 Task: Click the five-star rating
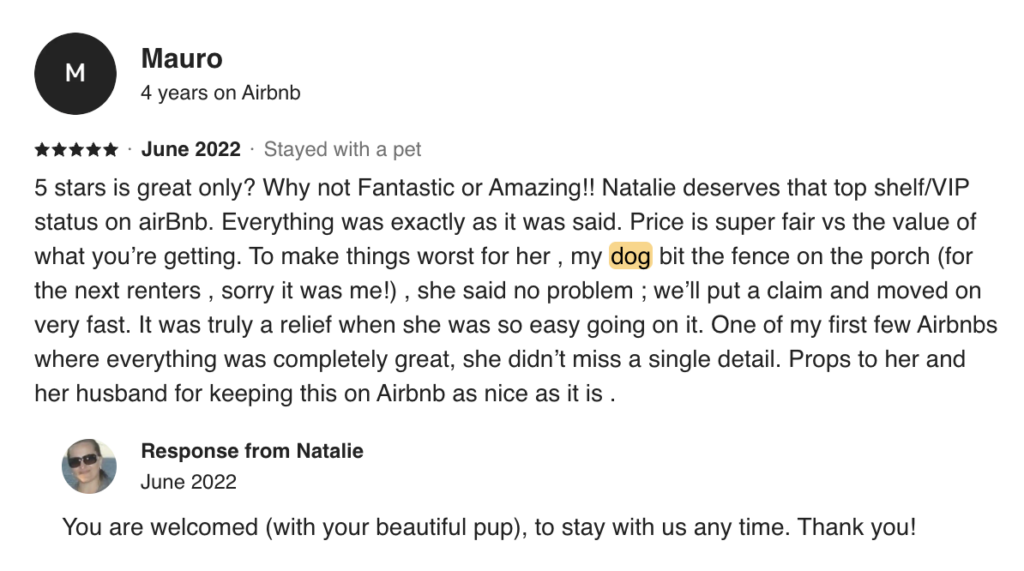tap(76, 150)
